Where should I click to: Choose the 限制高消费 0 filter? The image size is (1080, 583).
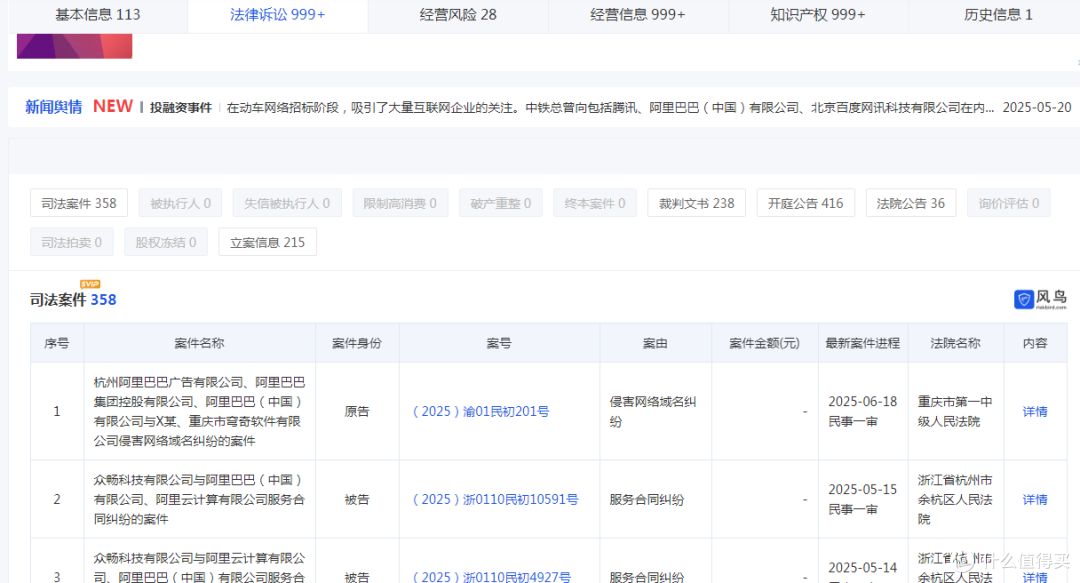pyautogui.click(x=399, y=203)
